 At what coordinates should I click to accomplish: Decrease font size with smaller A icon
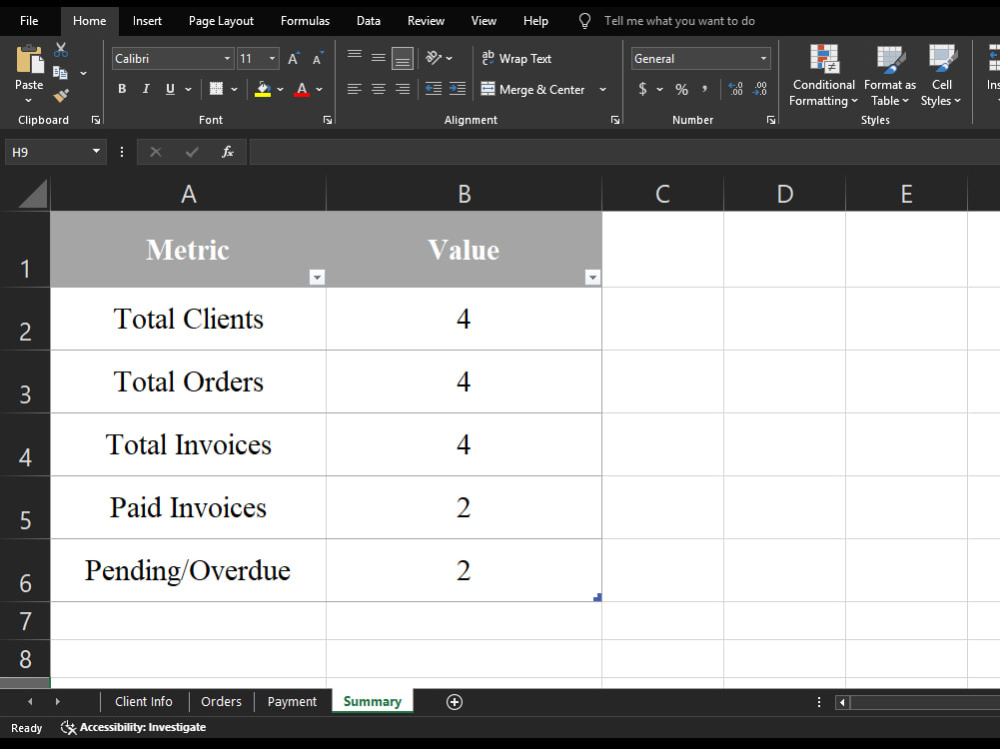click(x=318, y=59)
